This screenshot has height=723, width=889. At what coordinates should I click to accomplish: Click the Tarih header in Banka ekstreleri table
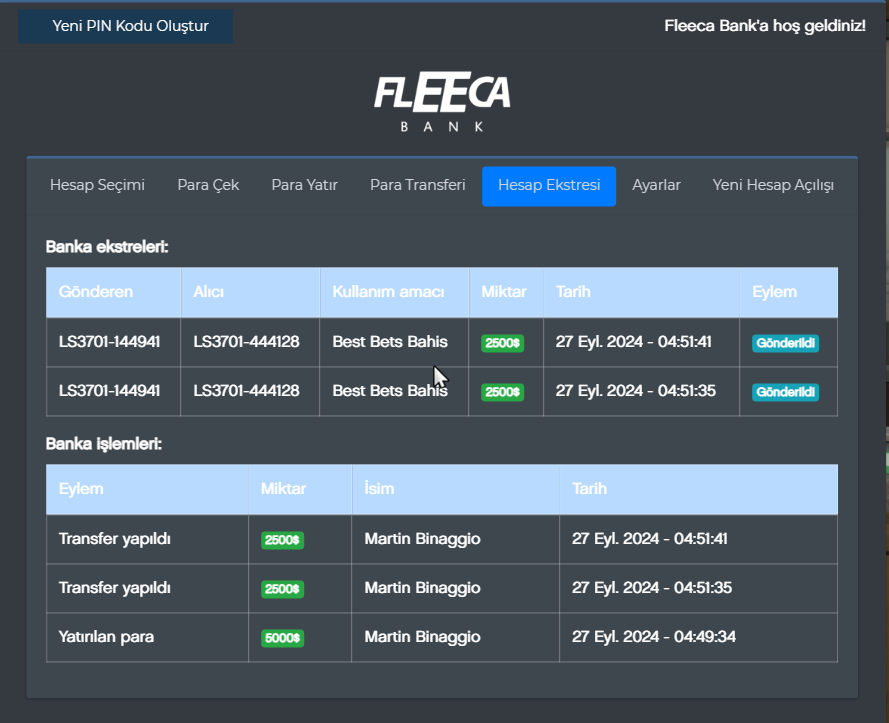tap(573, 292)
